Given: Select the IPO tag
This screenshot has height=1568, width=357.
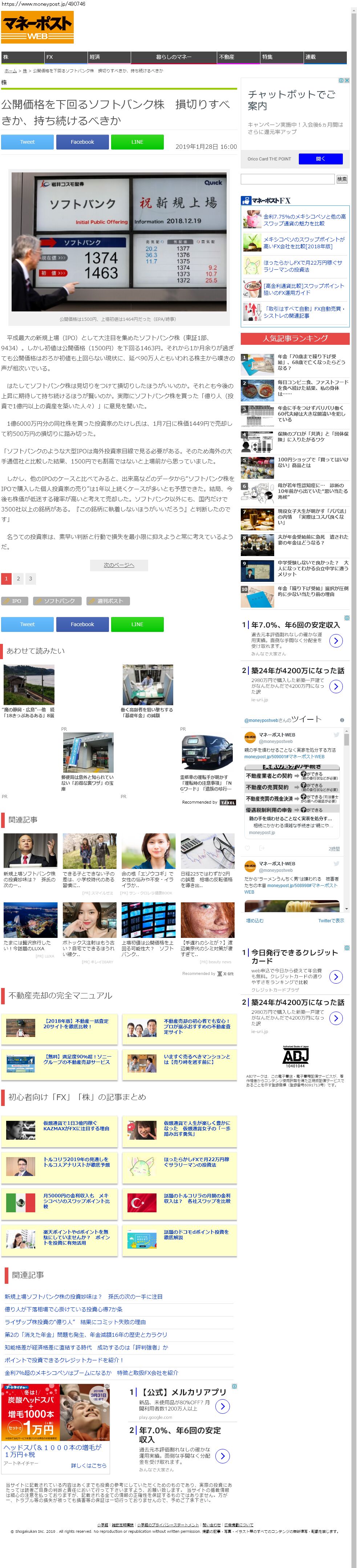Looking at the screenshot, I should click(x=15, y=601).
